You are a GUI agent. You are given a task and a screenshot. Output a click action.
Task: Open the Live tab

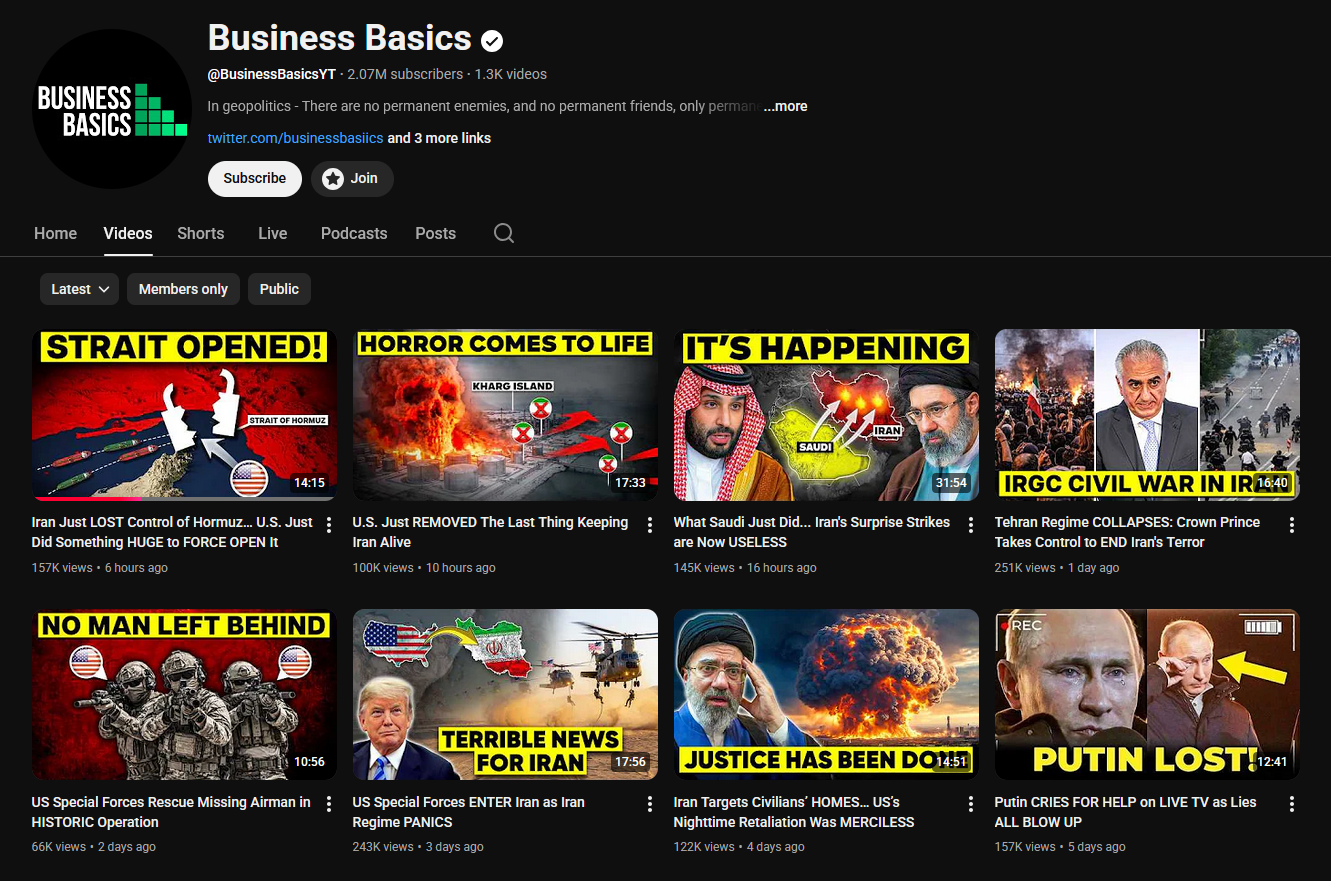[272, 233]
